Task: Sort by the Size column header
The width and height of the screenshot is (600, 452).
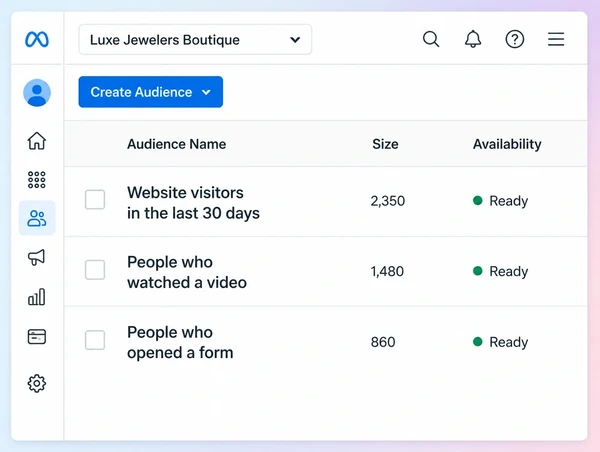Action: [385, 144]
